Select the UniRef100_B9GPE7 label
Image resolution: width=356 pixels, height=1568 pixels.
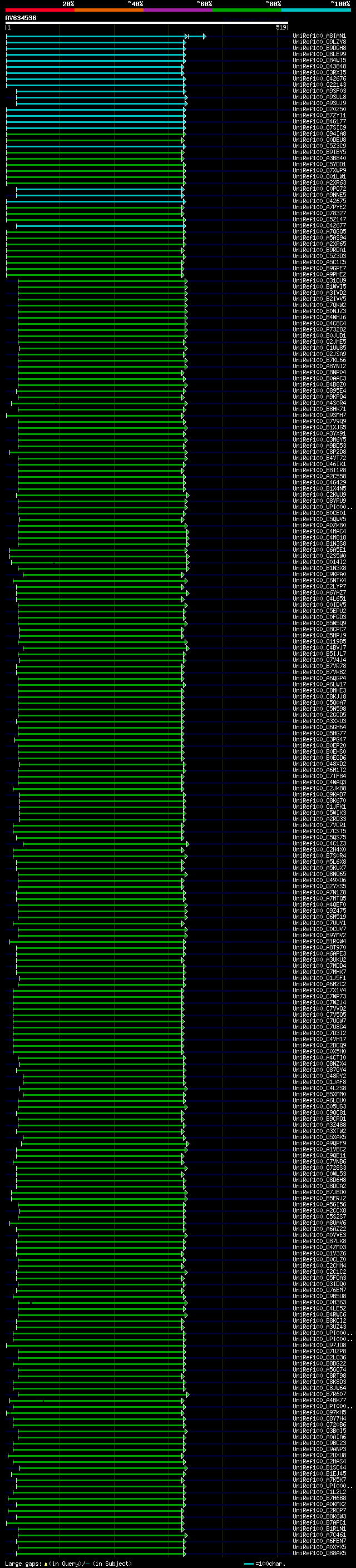pyautogui.click(x=319, y=269)
